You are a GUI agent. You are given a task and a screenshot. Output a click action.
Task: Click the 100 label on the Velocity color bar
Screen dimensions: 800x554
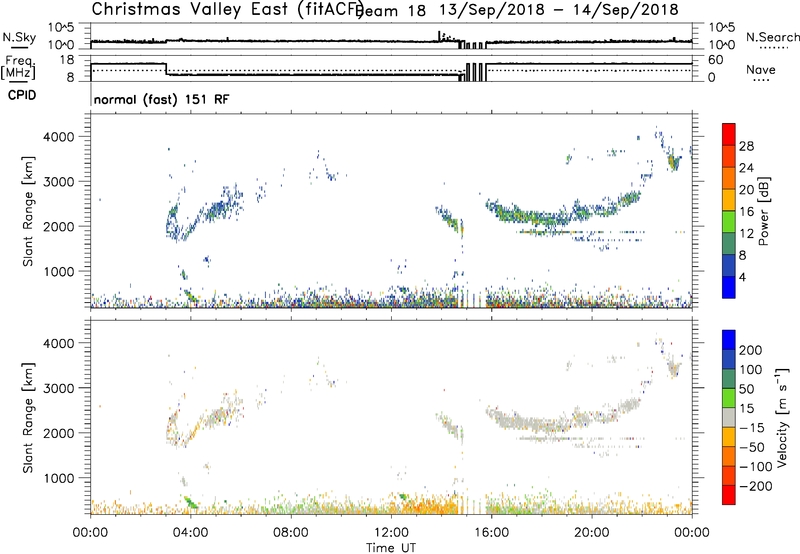point(751,369)
